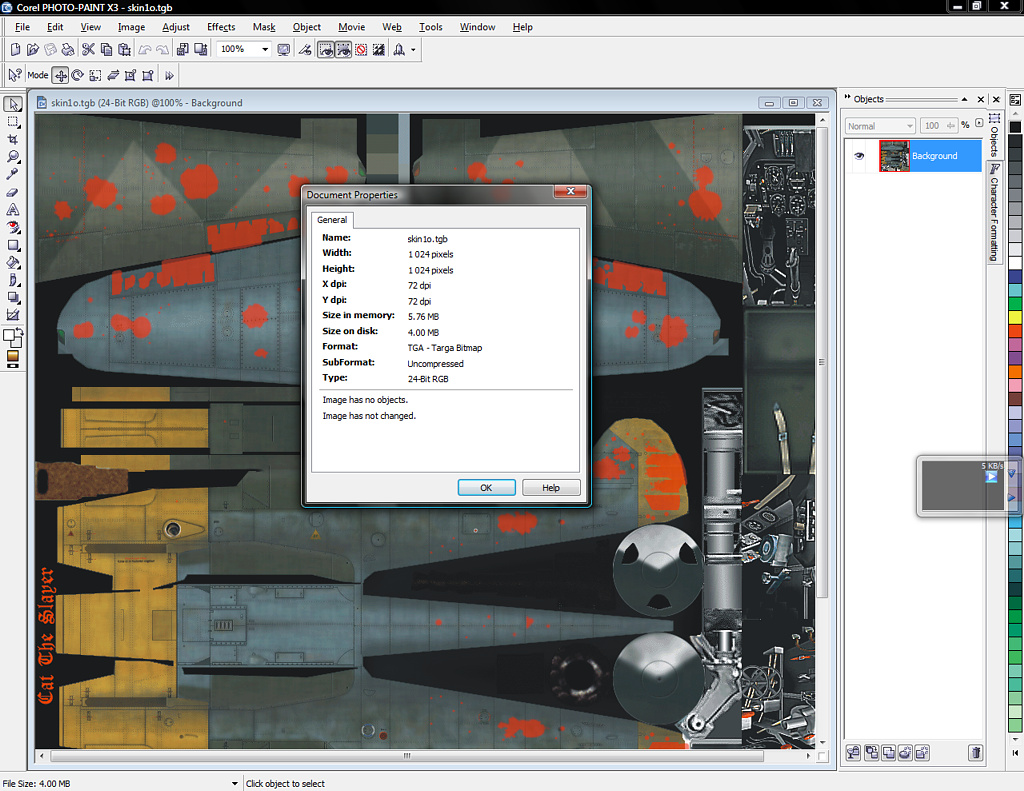Pick the Eyedropper tool
Image resolution: width=1024 pixels, height=791 pixels.
[13, 174]
